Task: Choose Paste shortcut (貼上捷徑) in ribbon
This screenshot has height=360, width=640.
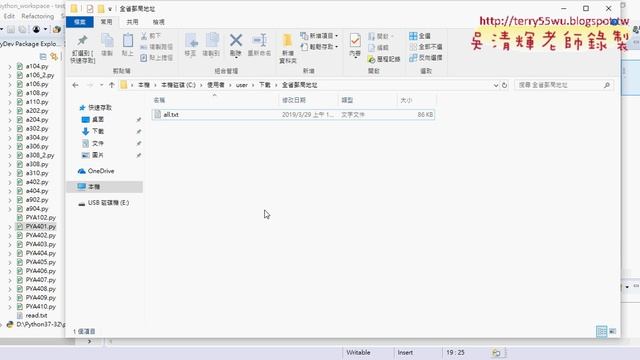Action: pos(157,58)
